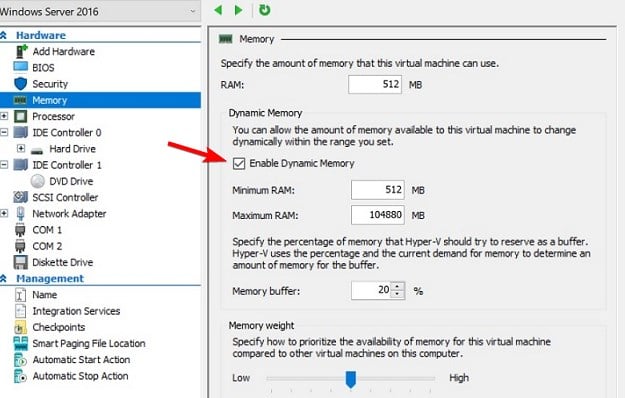Click the Maximum RAM input field
Viewport: 625px width, 398px height.
coord(377,215)
